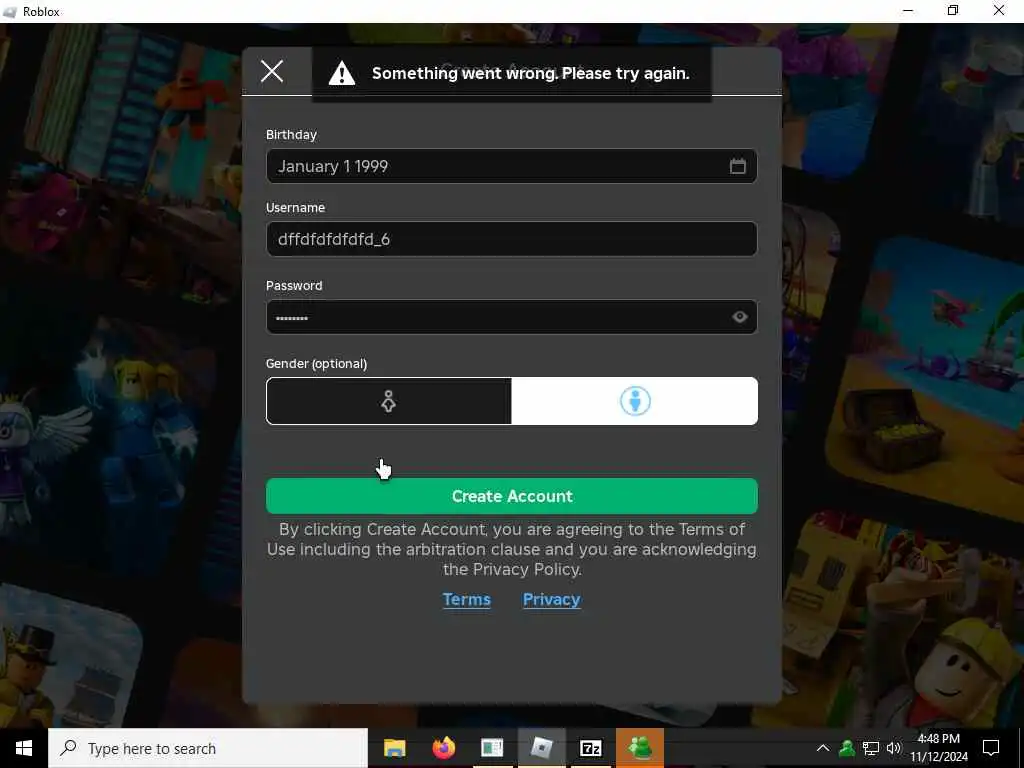
Task: Select the female gender option
Action: (x=389, y=401)
